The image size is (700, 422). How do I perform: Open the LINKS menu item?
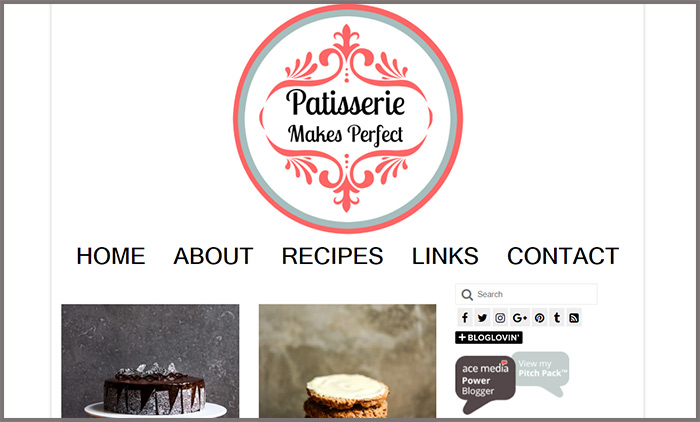[x=445, y=256]
